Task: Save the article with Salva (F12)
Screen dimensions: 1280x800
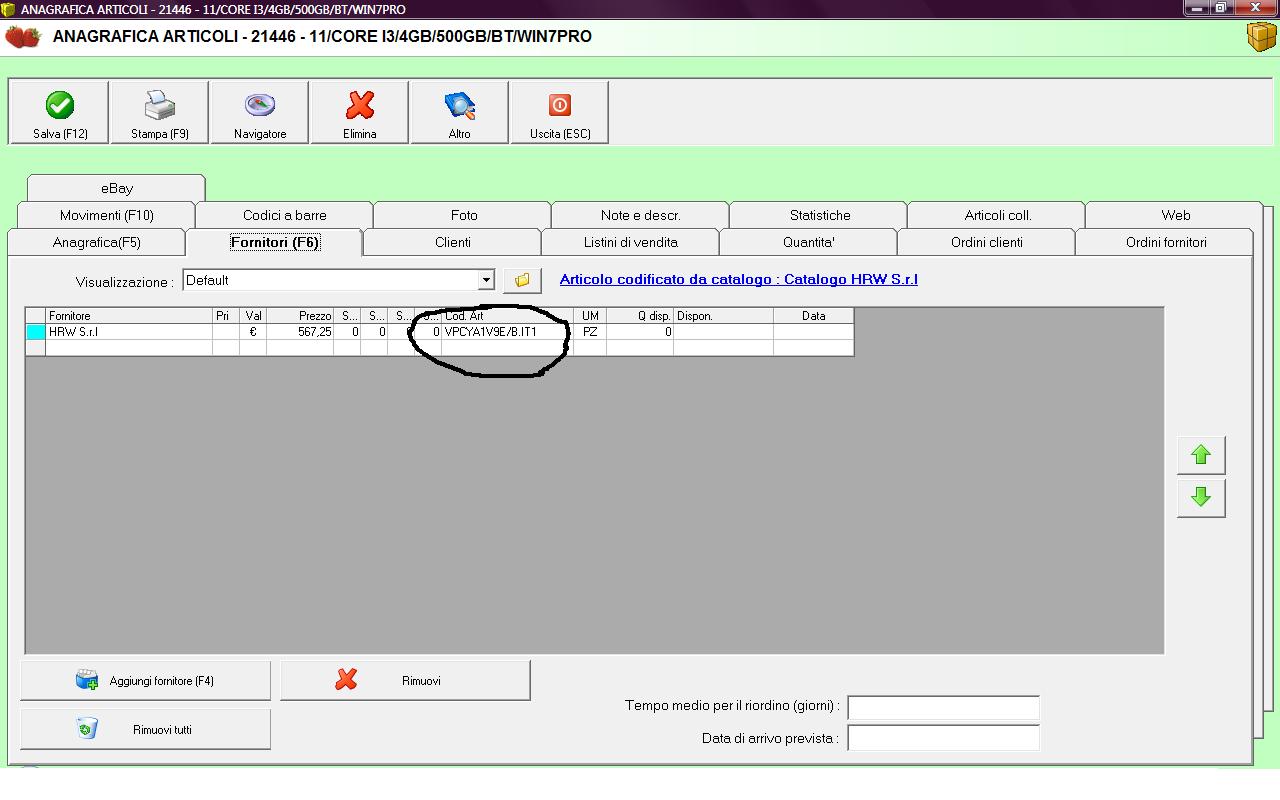Action: tap(59, 112)
